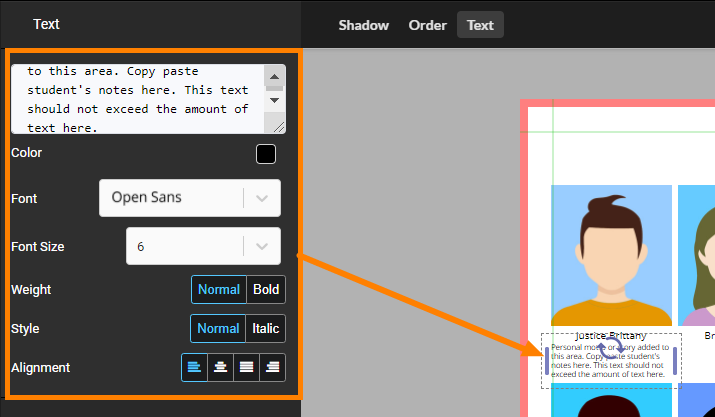Select center text alignment icon
This screenshot has width=715, height=417.
coord(220,368)
